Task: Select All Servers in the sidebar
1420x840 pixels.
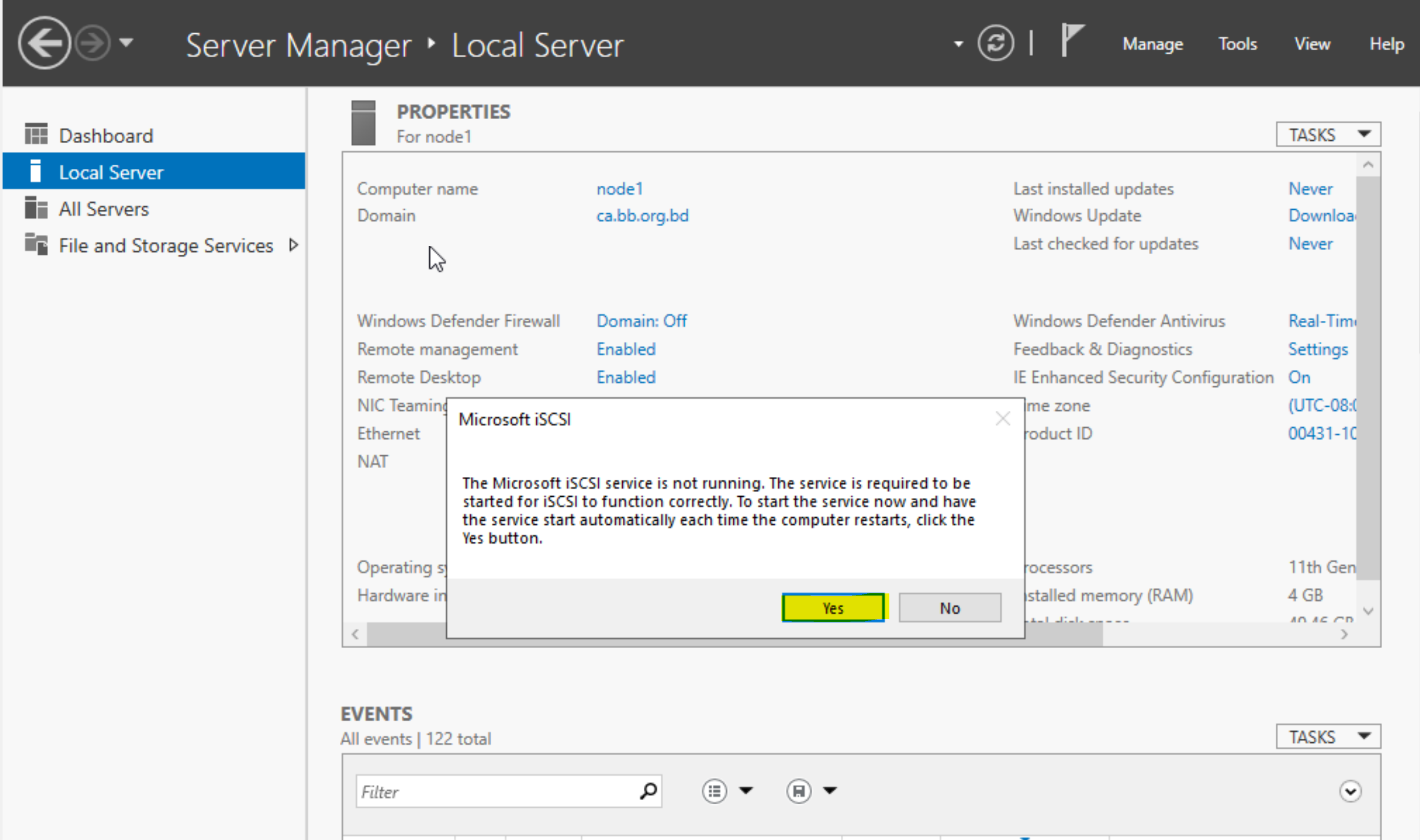Action: click(154, 209)
